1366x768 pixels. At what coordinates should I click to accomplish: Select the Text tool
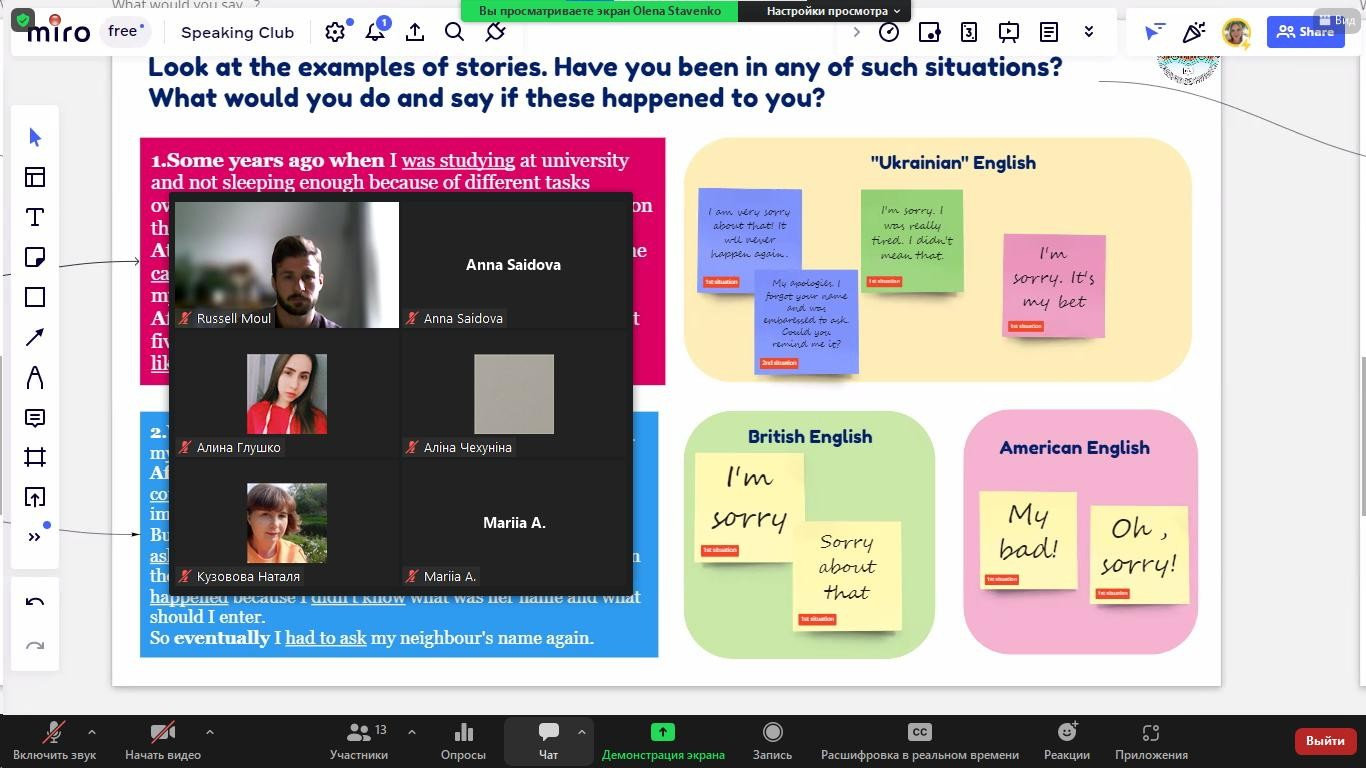tap(35, 217)
